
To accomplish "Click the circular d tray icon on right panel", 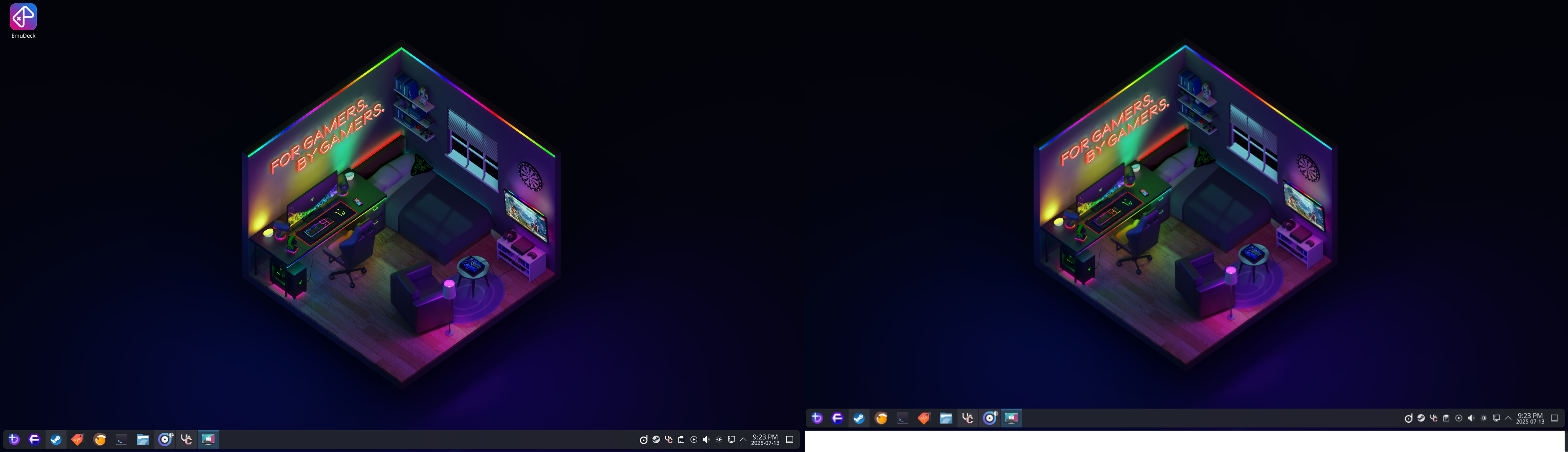I will click(x=1409, y=418).
